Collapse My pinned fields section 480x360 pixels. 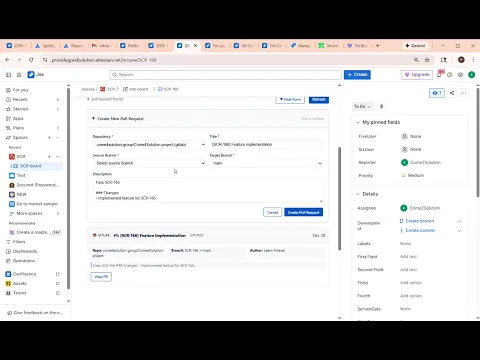tap(358, 122)
